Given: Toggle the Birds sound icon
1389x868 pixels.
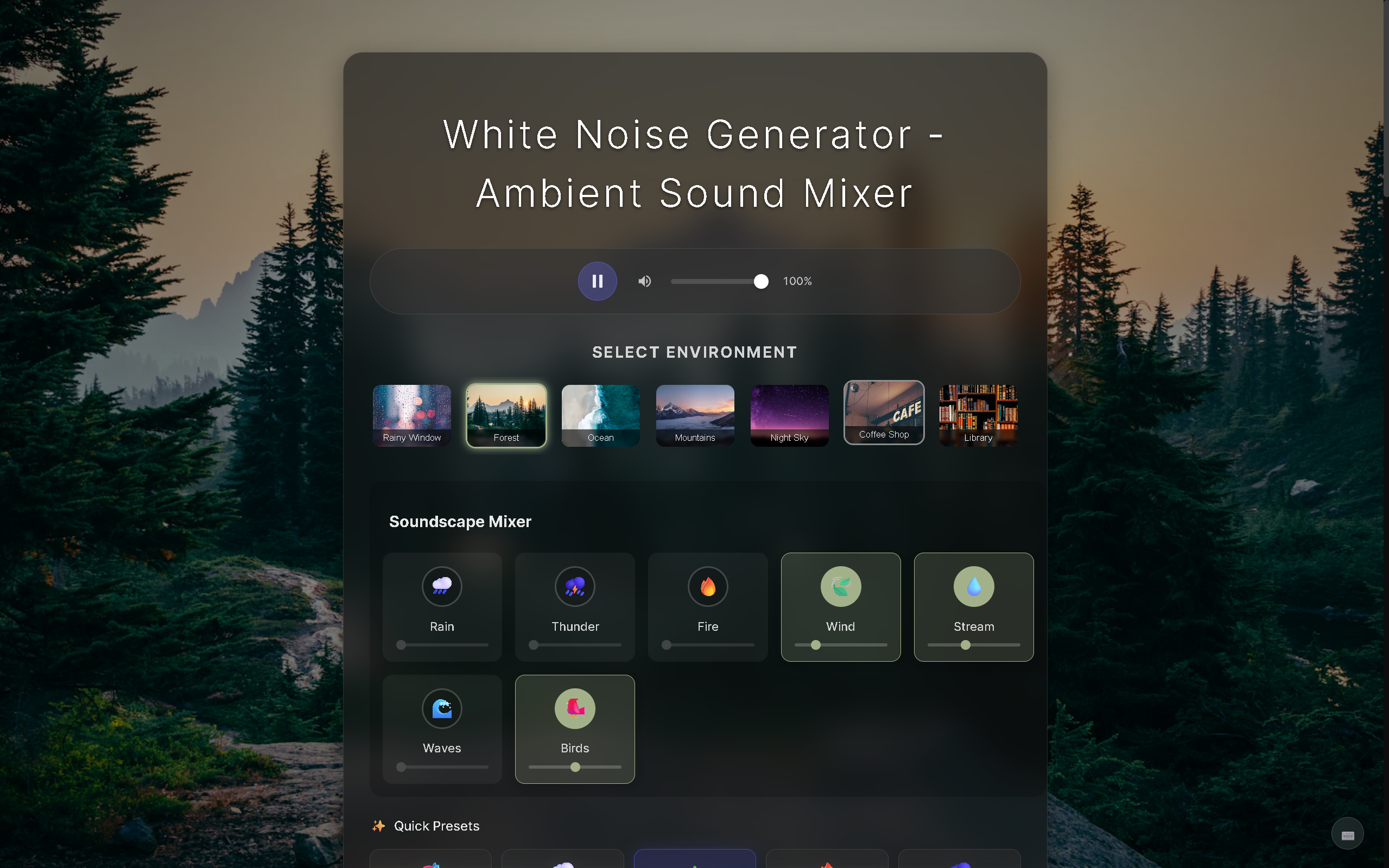Looking at the screenshot, I should 574,708.
